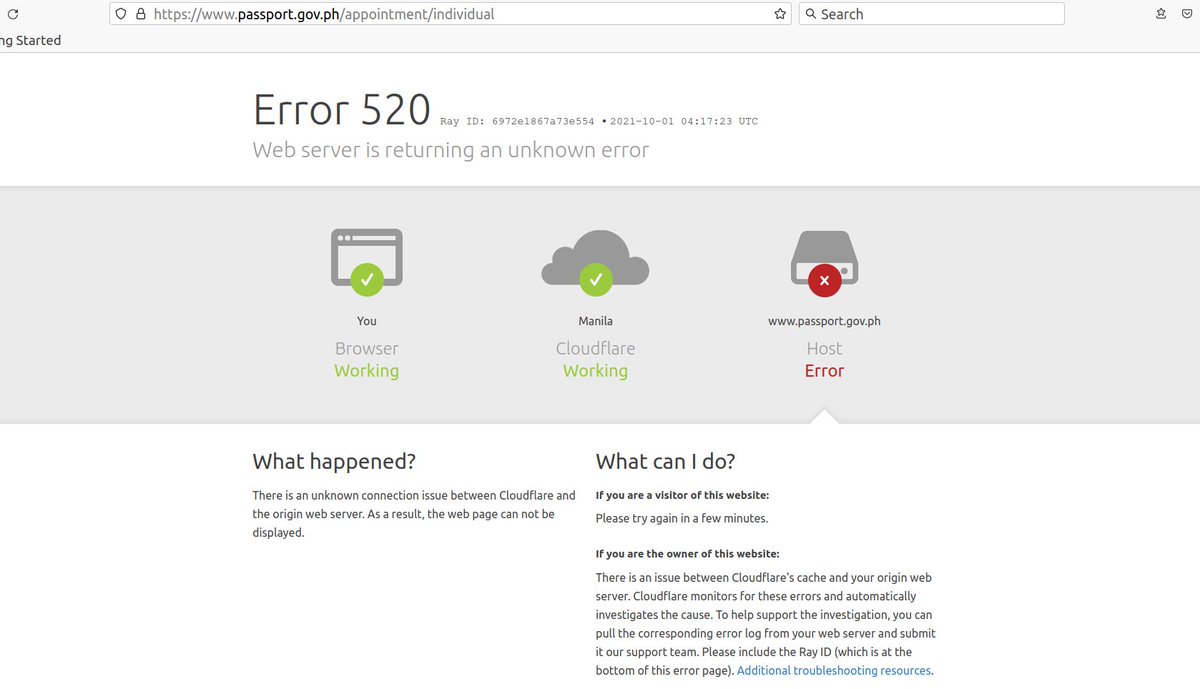
Task: Click the 'www.passport.gov.ph' host label
Action: [824, 321]
